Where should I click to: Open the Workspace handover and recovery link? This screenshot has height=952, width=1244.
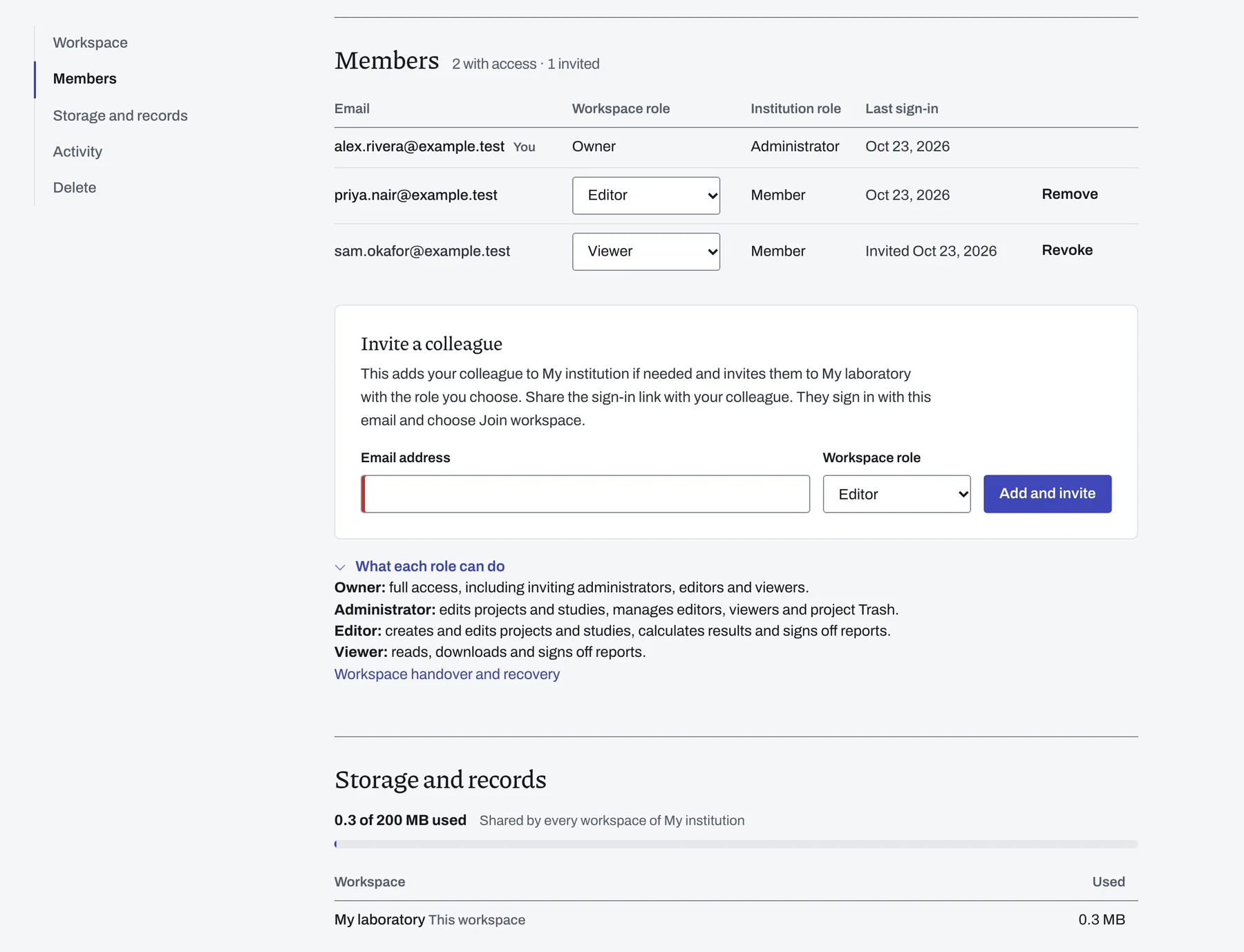447,674
